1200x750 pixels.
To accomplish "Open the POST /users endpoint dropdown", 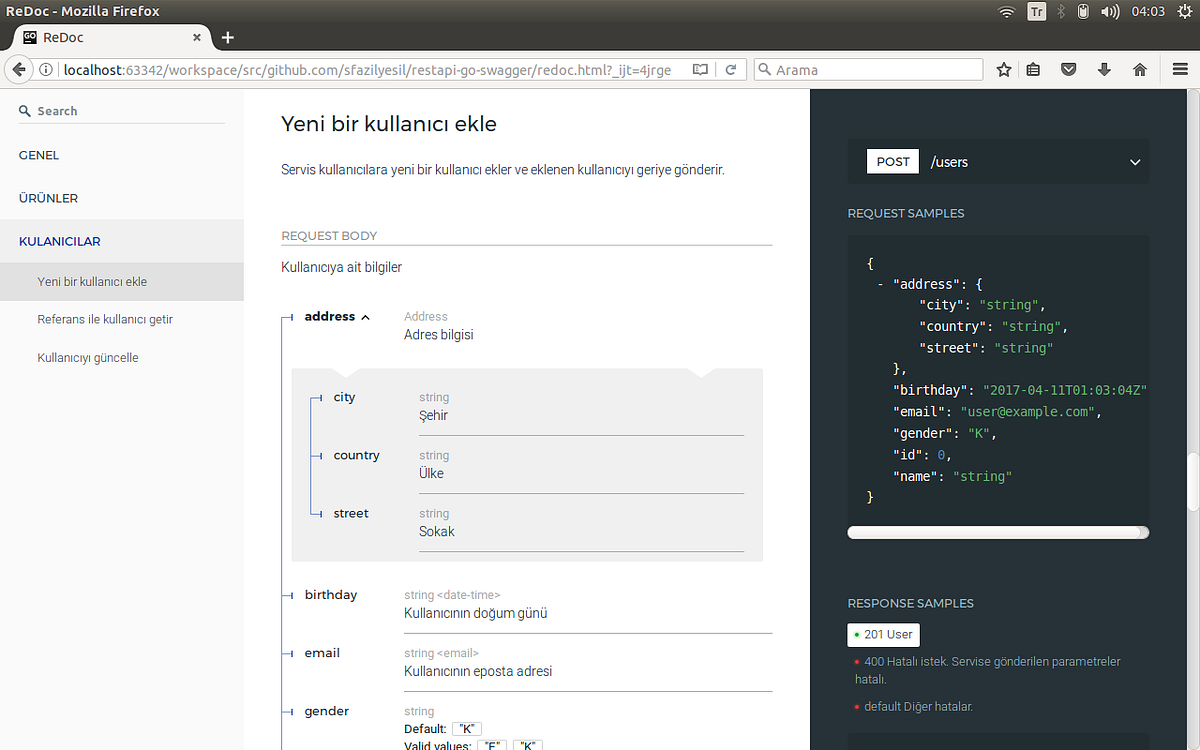I will pyautogui.click(x=1134, y=161).
